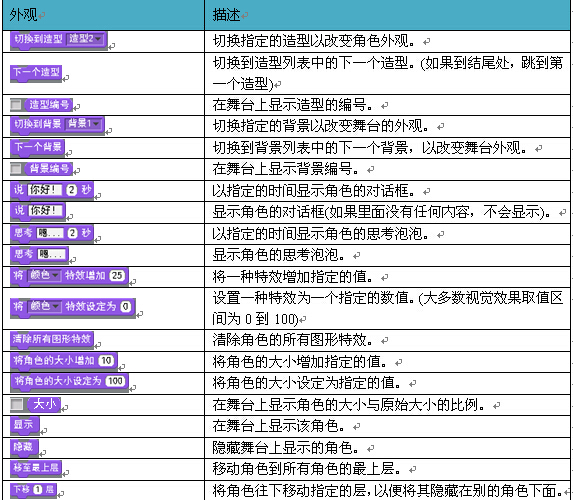This screenshot has height=500, width=573.
Task: Click description 切换指定的背景以改变舞台的外观
Action: 321,126
